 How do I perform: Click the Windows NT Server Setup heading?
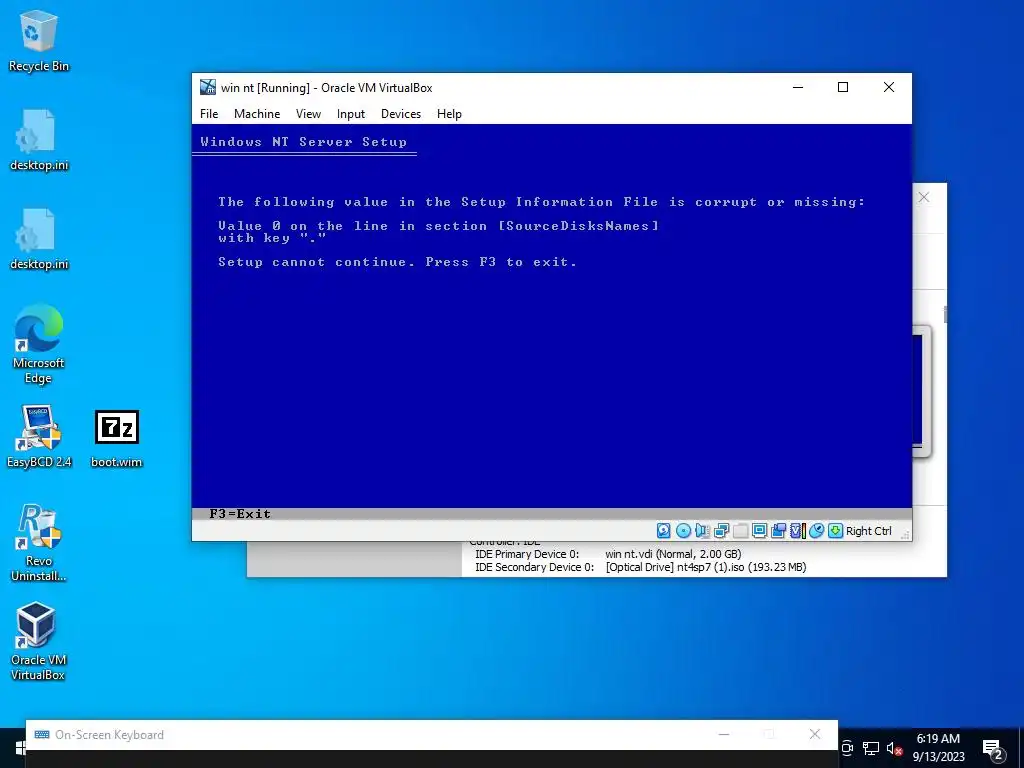click(x=304, y=142)
